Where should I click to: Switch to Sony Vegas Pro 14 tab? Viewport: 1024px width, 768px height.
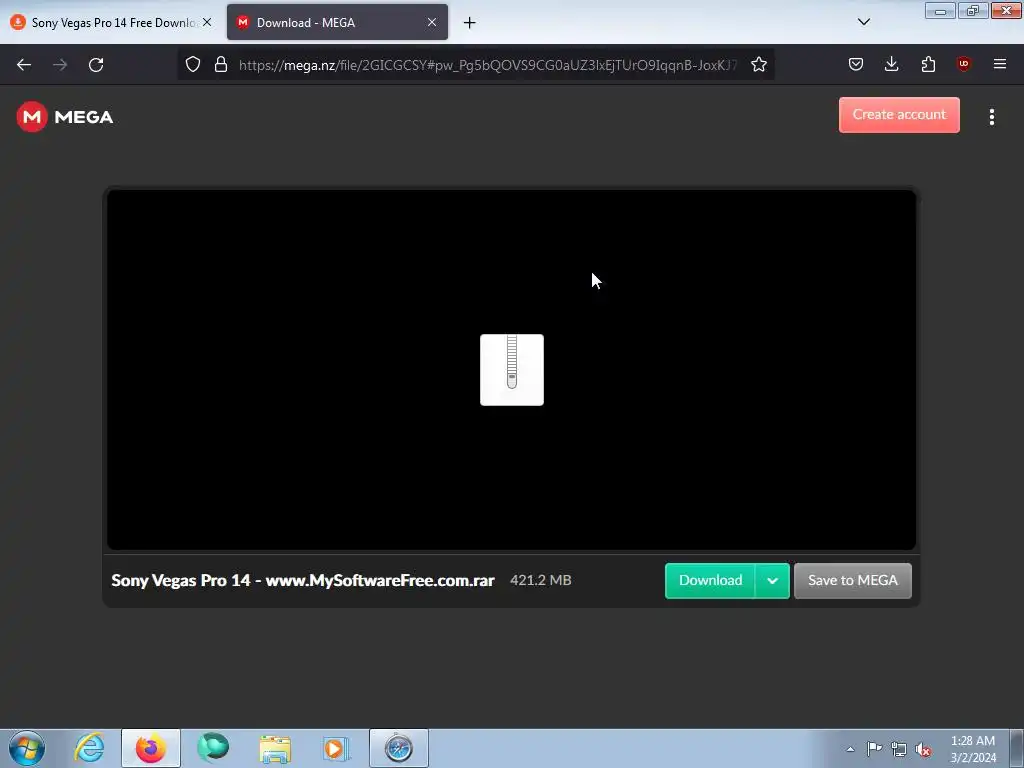point(111,23)
